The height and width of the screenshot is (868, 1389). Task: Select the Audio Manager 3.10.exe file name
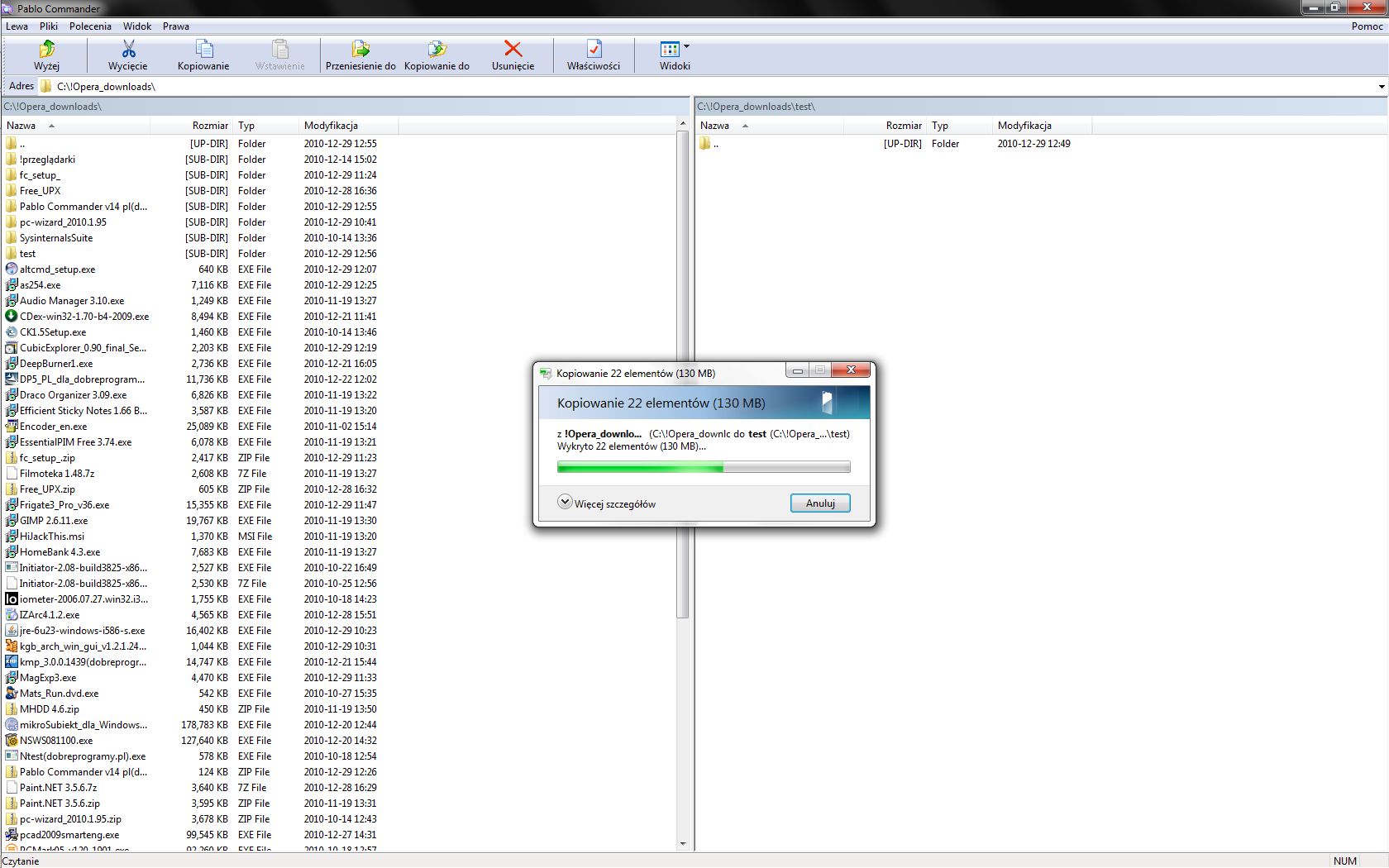[x=72, y=301]
